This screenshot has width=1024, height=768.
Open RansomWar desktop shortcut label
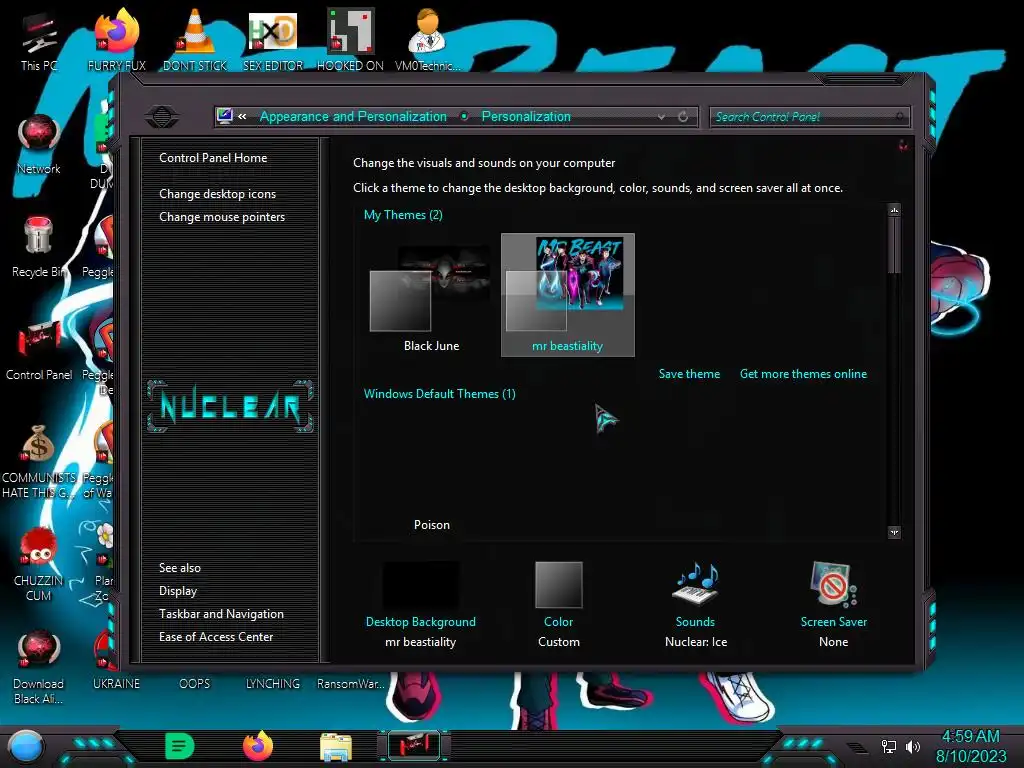point(350,684)
